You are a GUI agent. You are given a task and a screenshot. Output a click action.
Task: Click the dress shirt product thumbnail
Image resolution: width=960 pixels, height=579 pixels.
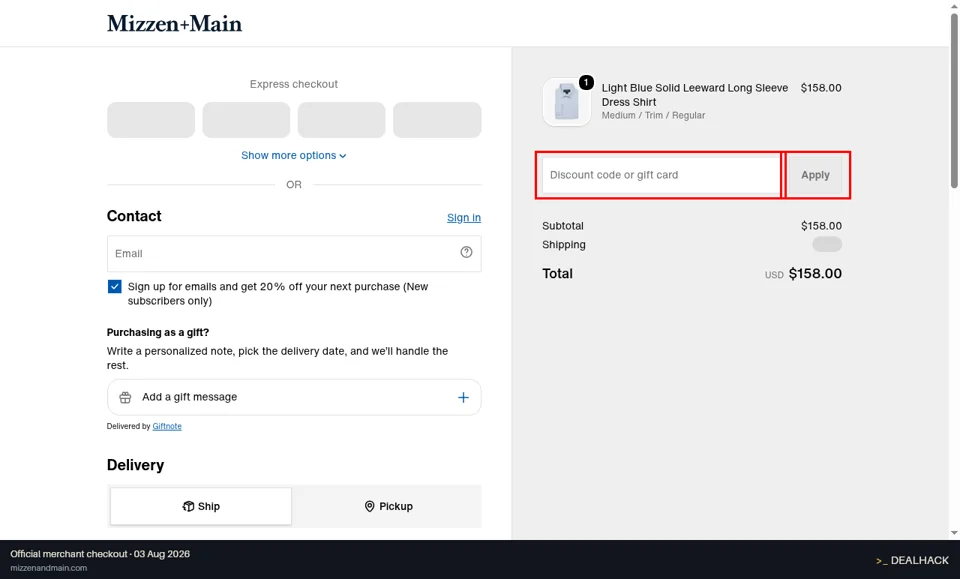(566, 102)
